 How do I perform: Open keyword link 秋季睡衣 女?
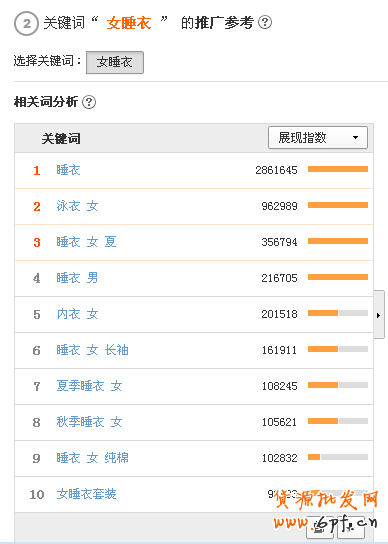pos(89,422)
